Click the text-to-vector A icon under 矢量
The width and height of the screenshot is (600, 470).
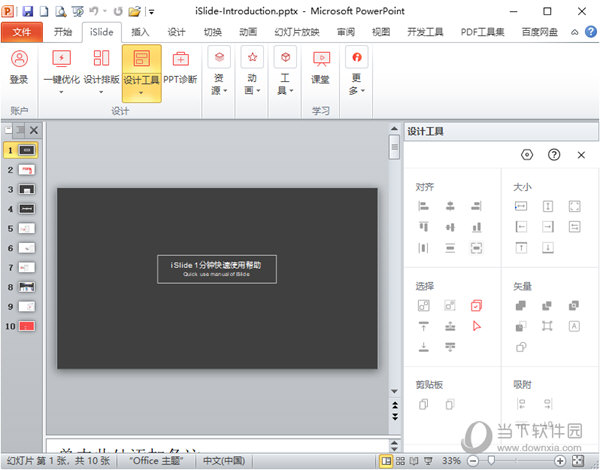tap(574, 326)
